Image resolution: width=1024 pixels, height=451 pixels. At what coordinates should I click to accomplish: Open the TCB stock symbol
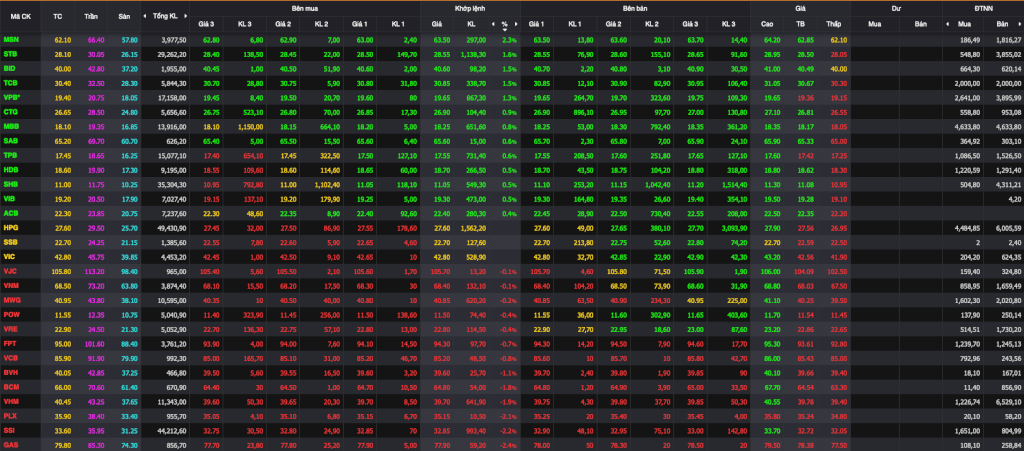(10, 82)
